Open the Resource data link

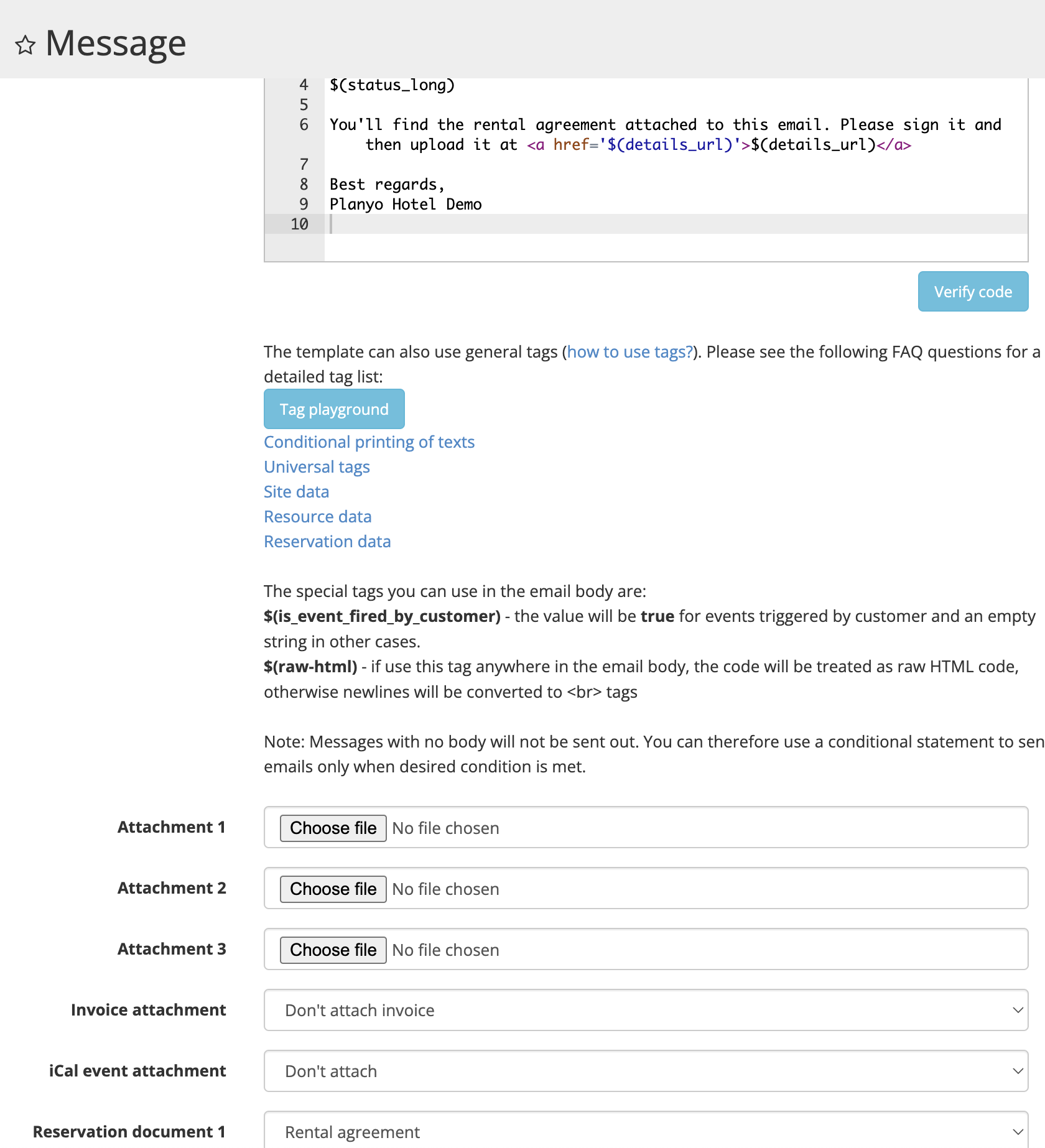(x=317, y=517)
